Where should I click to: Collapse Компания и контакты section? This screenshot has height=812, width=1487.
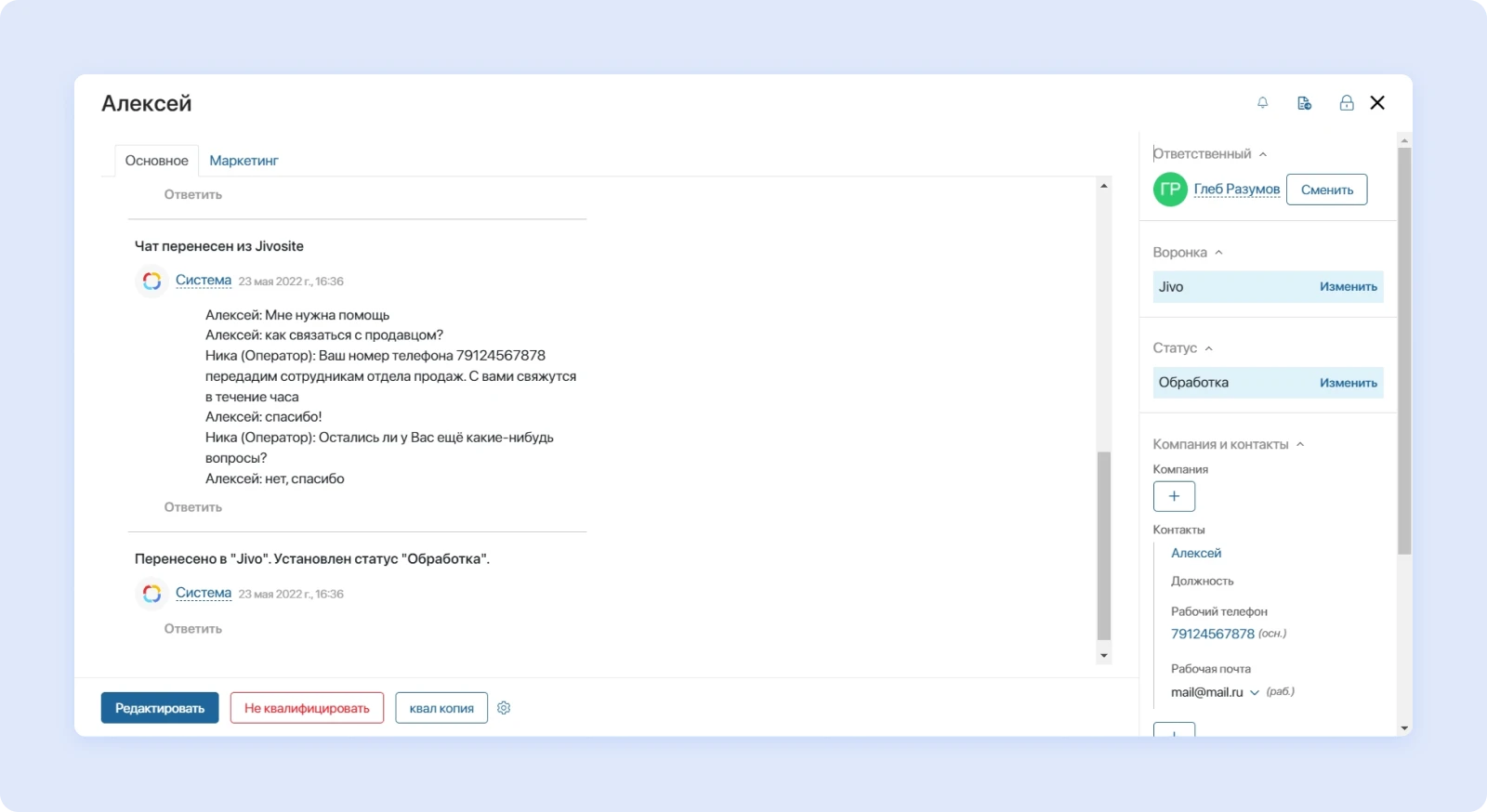pyautogui.click(x=1300, y=444)
